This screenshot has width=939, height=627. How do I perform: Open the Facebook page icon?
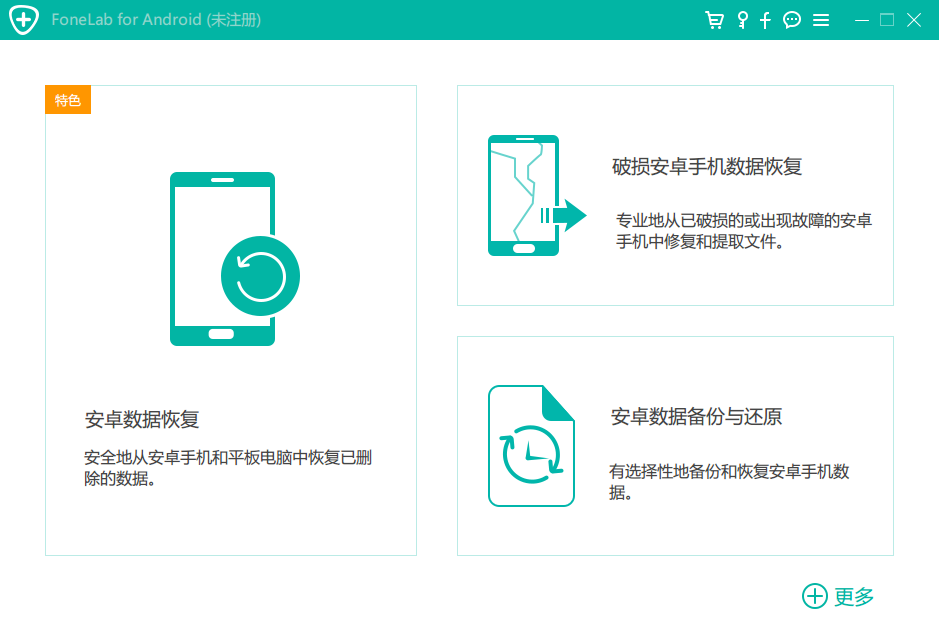point(765,20)
